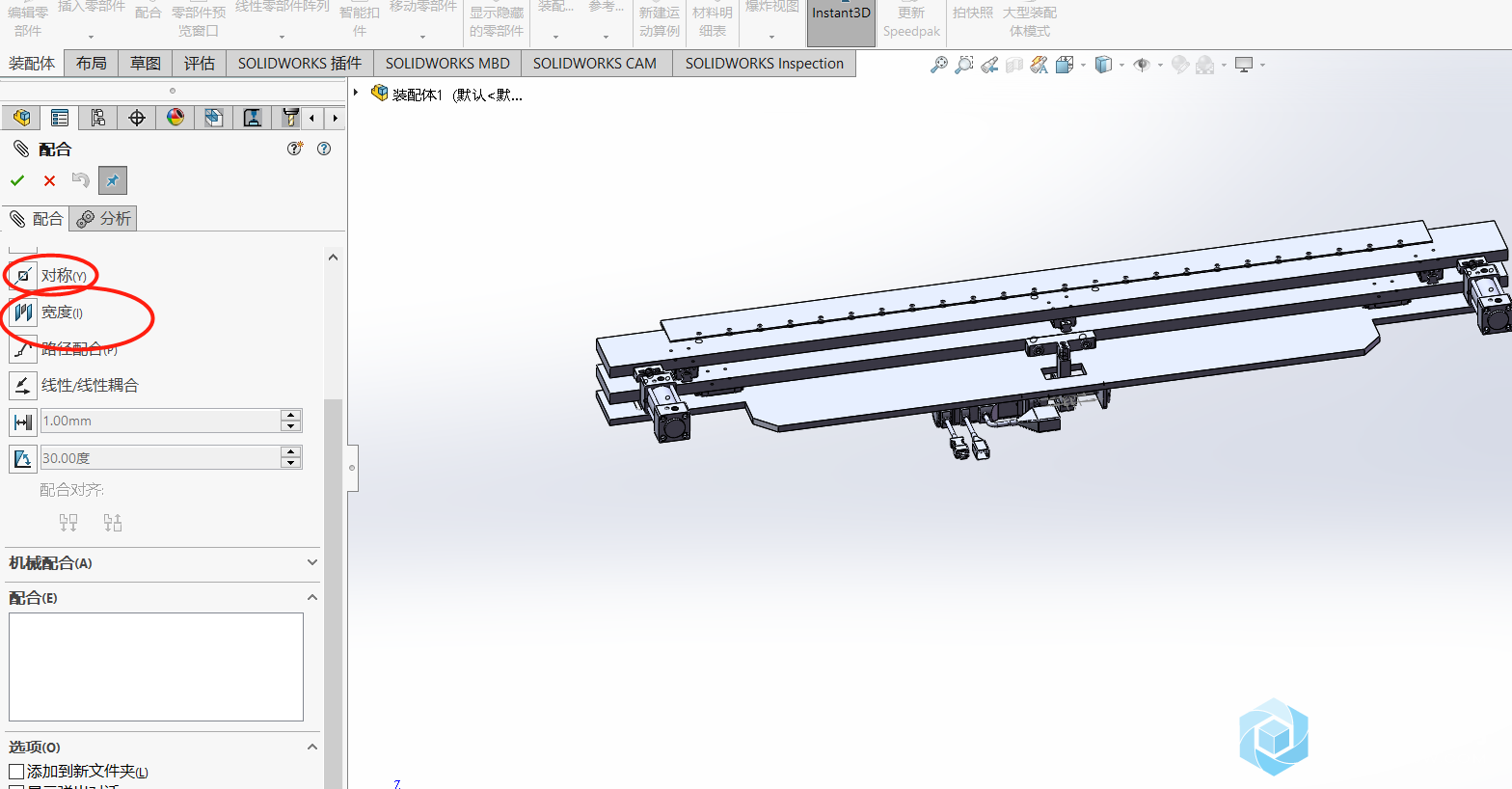Open the Hide/Show Items dropdown arrow
The height and width of the screenshot is (789, 1512).
(x=1160, y=66)
